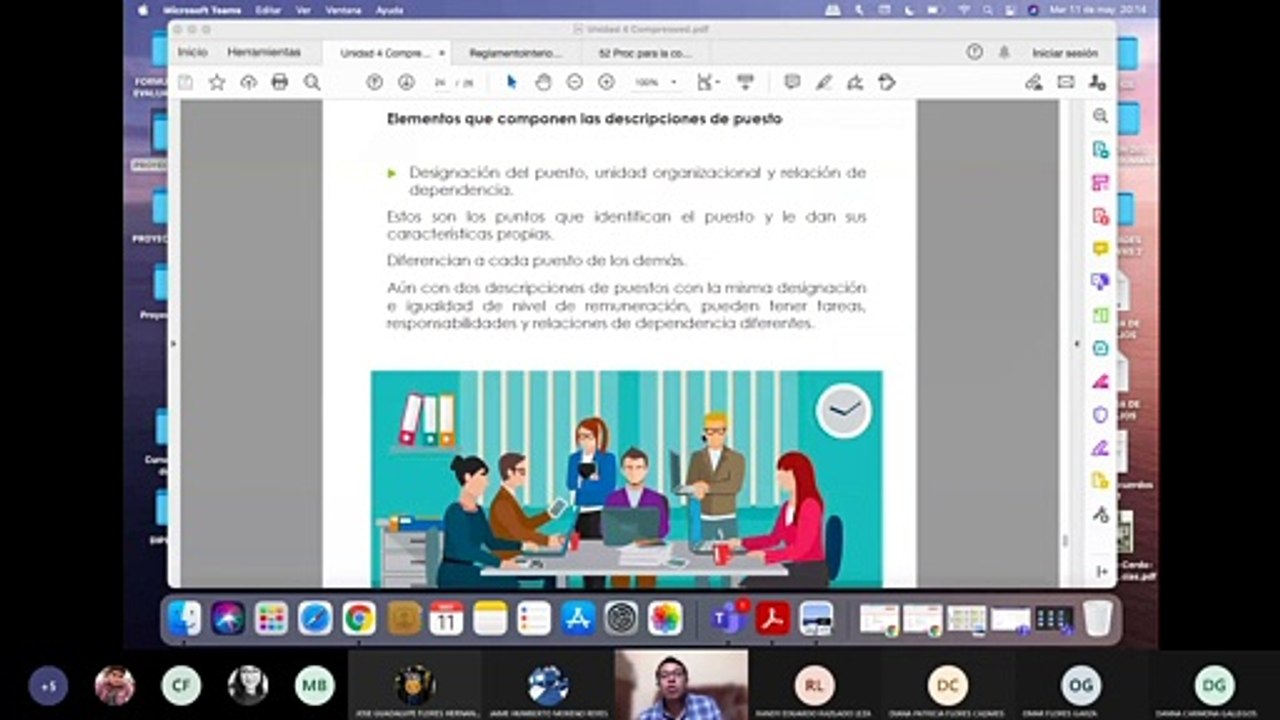Click the Iniciar sesión button
This screenshot has width=1280, height=720.
[x=1065, y=53]
